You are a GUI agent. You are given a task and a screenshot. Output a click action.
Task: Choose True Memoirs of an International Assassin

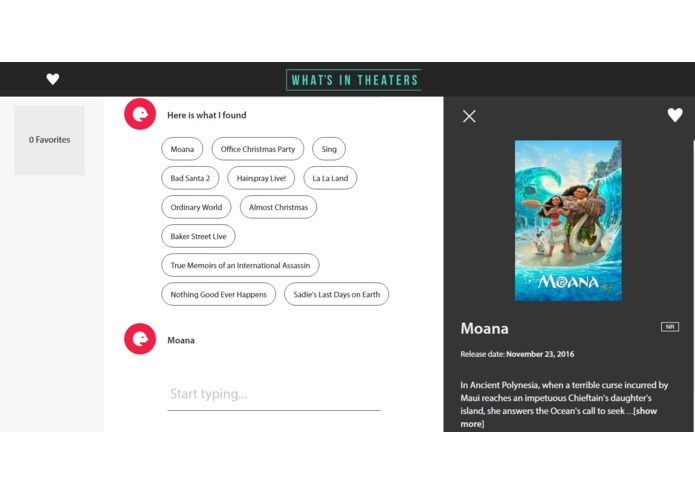240,265
